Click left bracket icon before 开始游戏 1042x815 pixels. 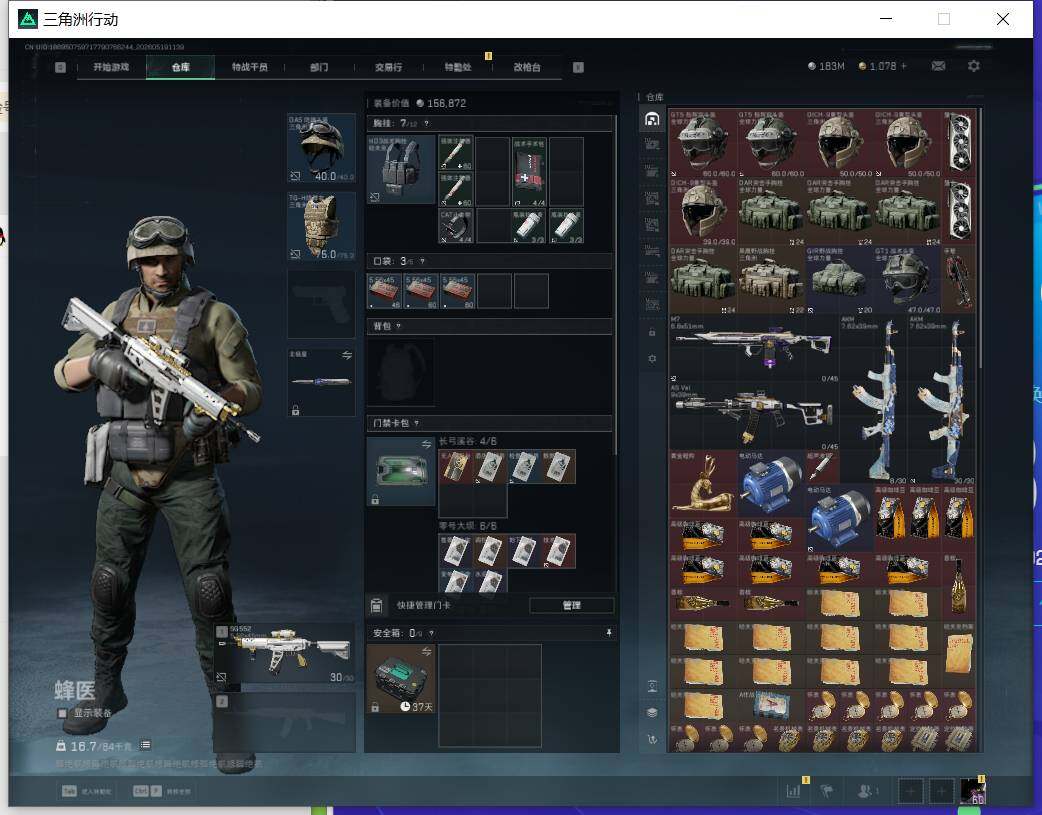click(60, 67)
